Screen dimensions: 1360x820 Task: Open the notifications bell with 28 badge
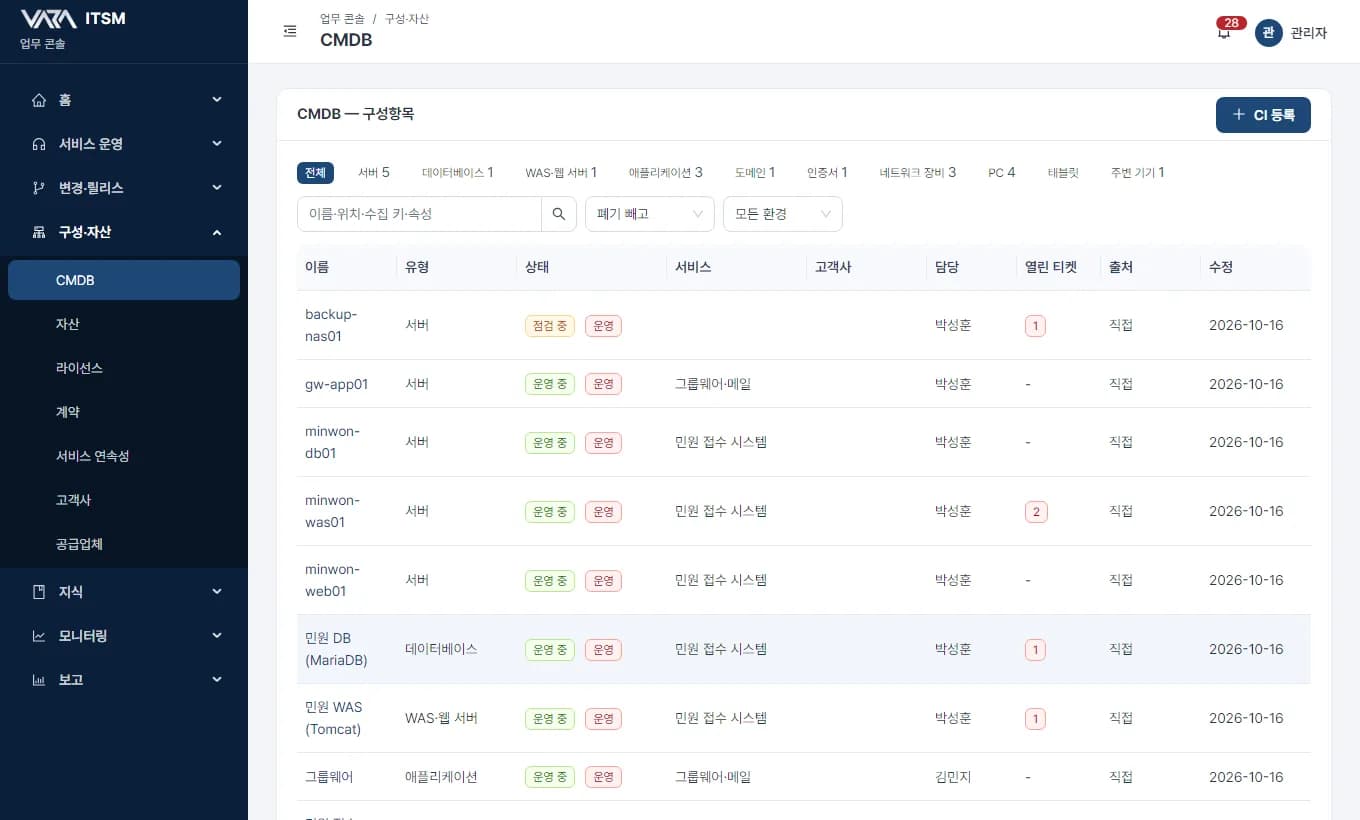(1224, 32)
